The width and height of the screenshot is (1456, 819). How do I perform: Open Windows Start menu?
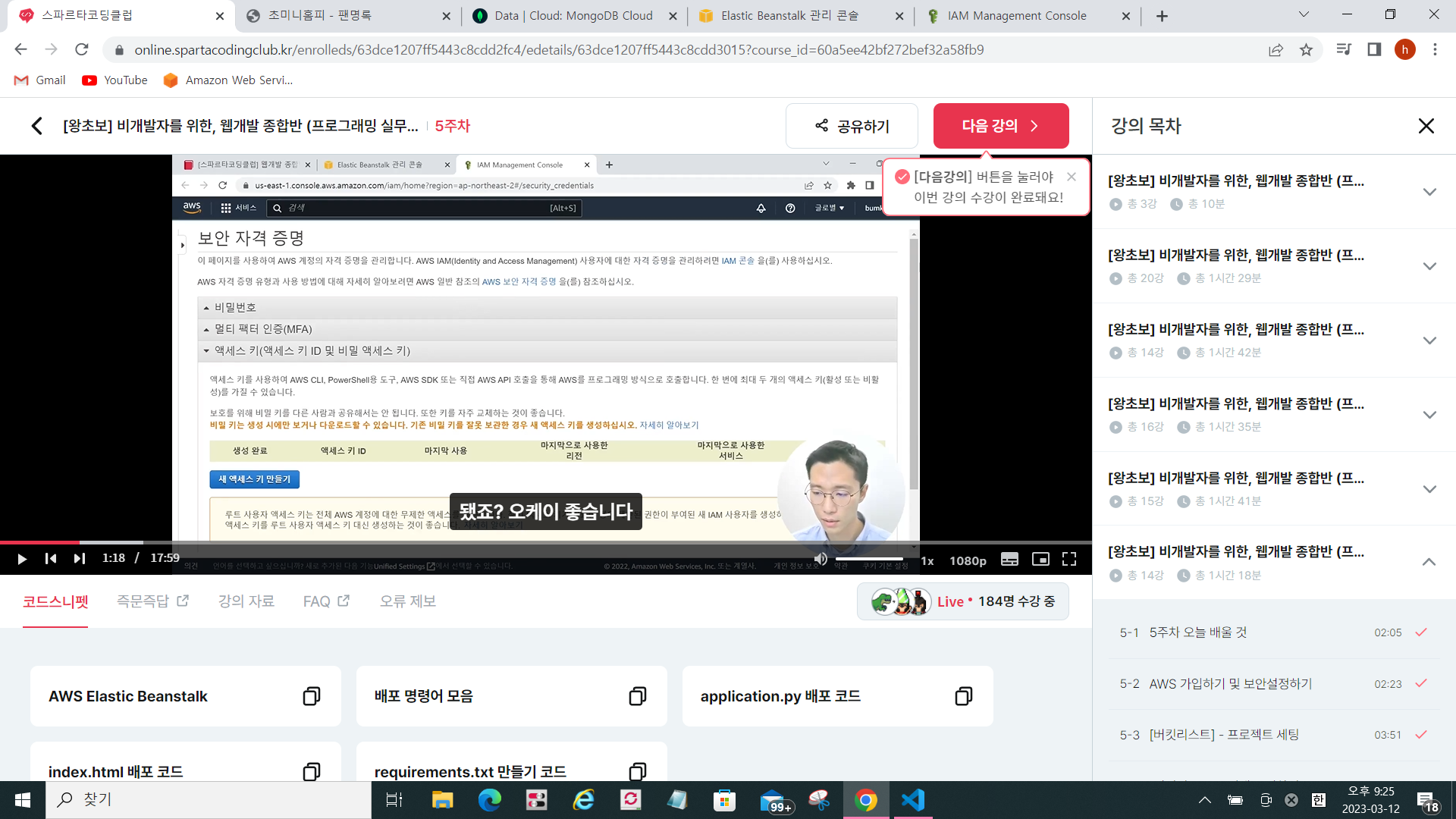tap(23, 800)
